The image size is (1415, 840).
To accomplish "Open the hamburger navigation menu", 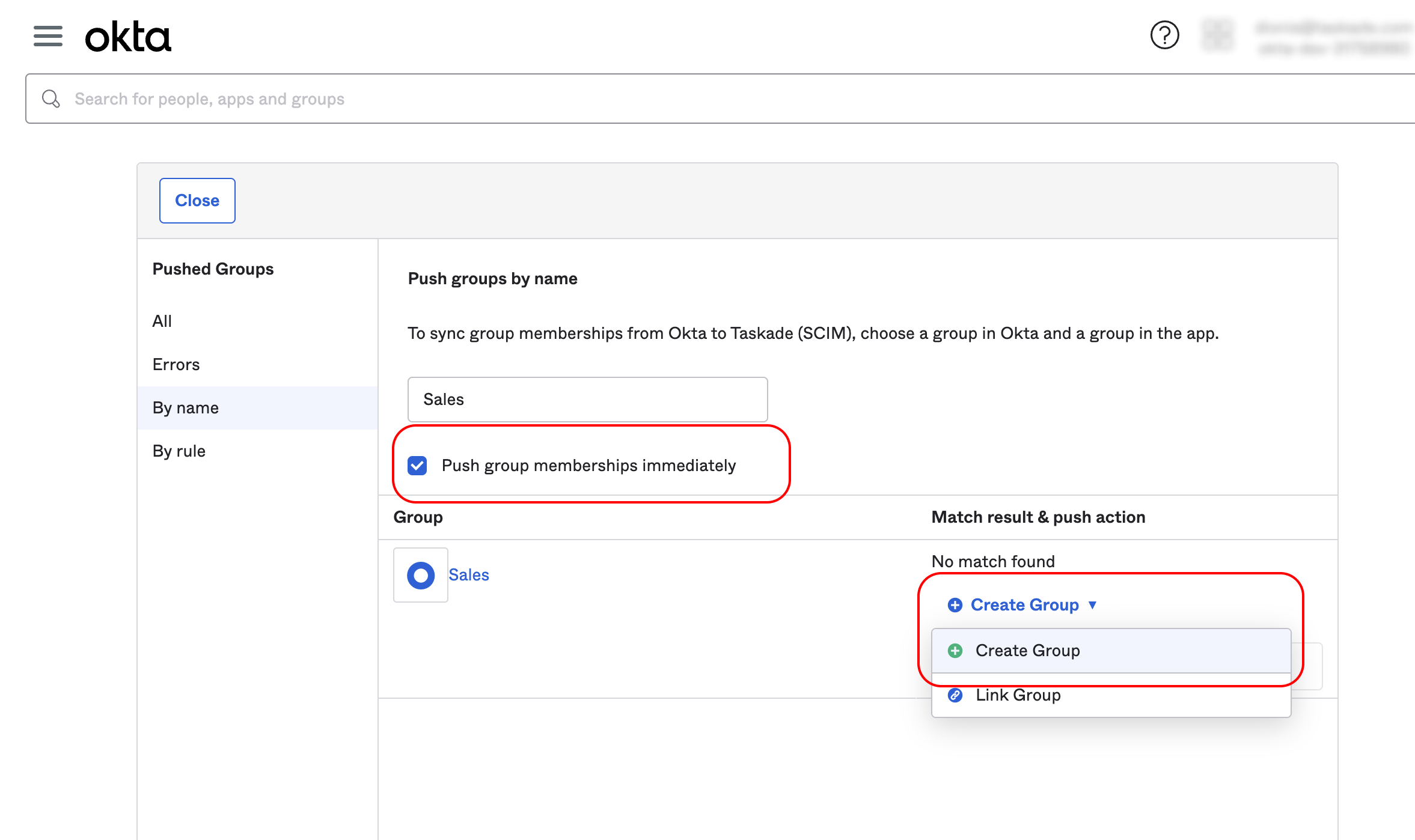I will point(48,36).
